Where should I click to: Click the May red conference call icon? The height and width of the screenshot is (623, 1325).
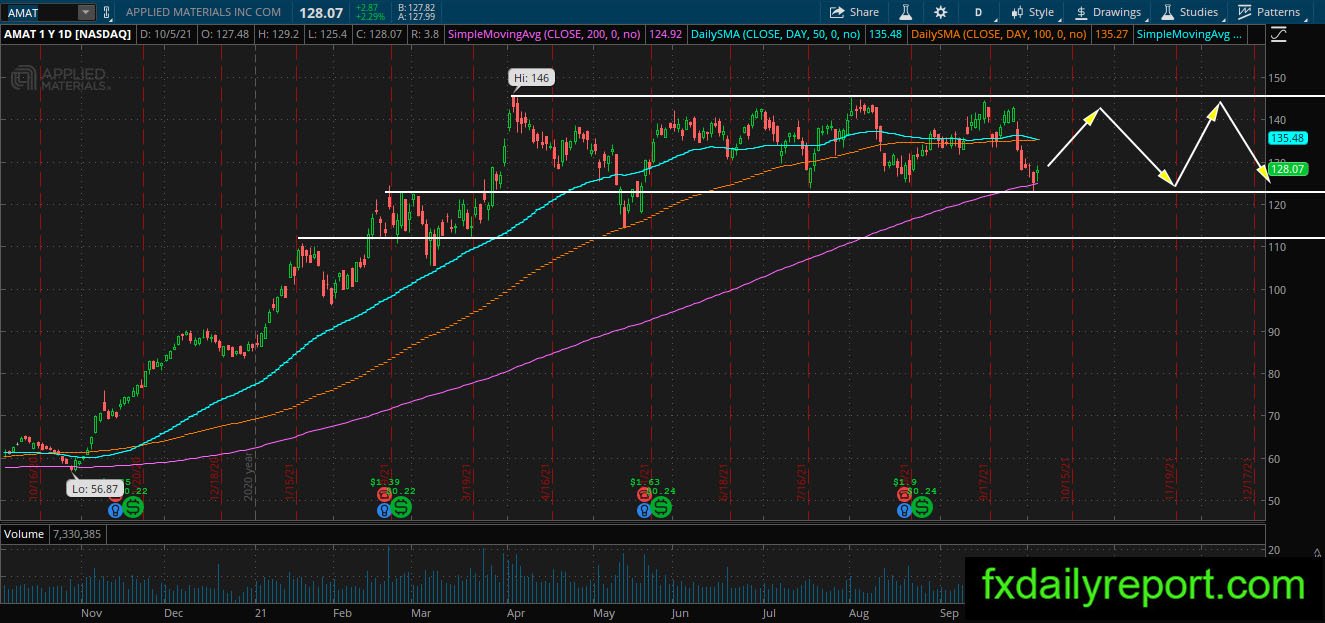(642, 494)
